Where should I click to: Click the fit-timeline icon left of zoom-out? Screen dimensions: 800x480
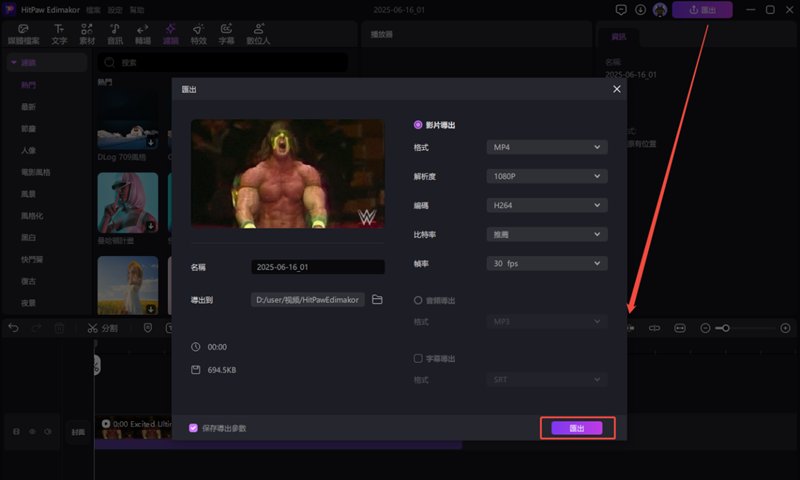point(680,328)
